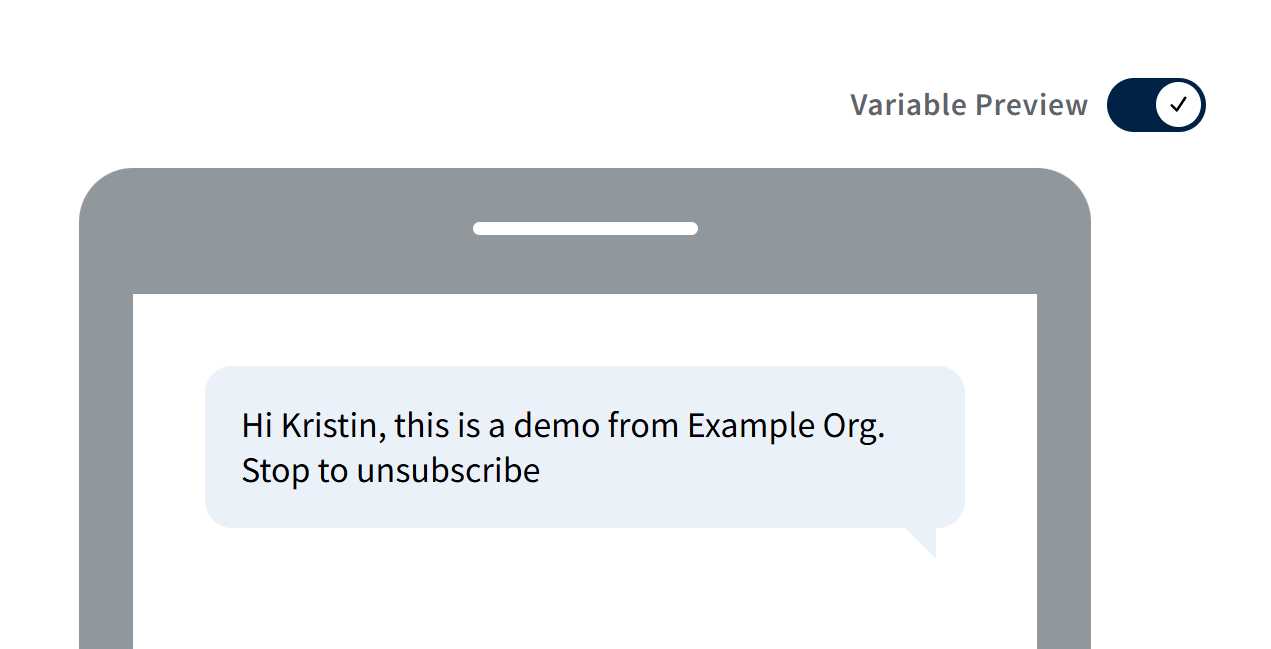Select the SMS message bubble

(584, 447)
